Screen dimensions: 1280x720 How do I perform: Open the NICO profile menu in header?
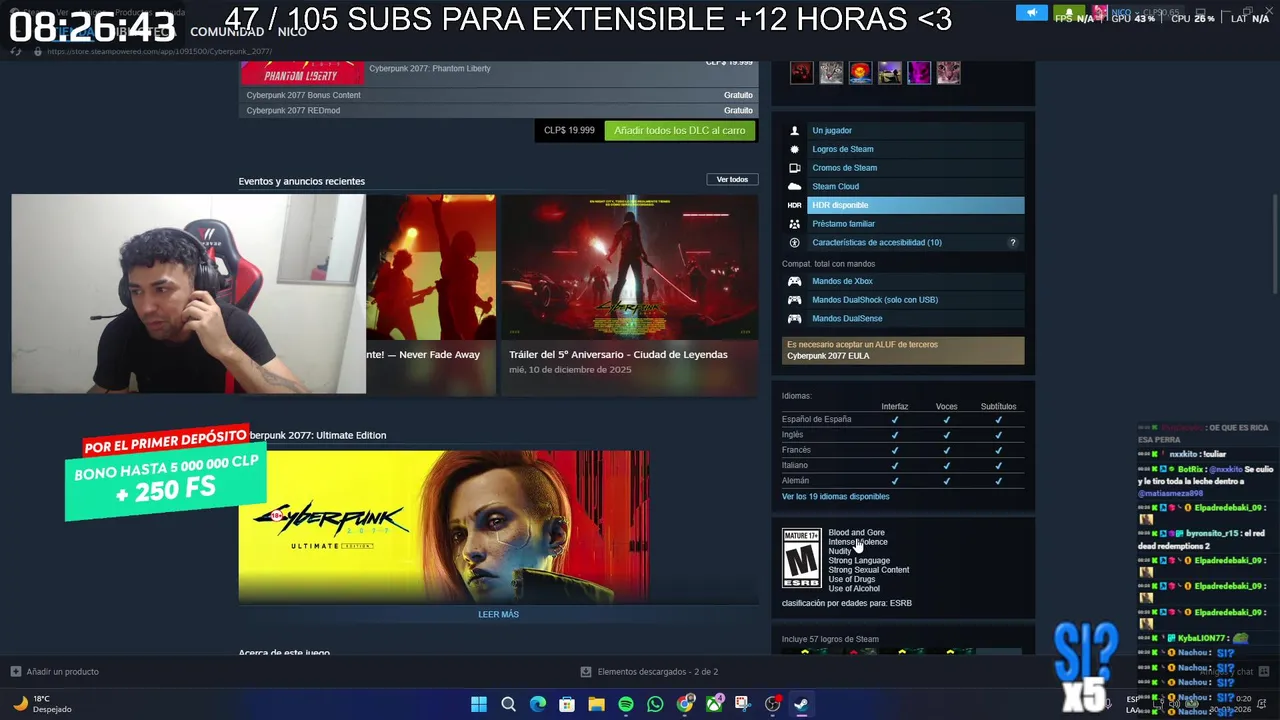tap(292, 32)
